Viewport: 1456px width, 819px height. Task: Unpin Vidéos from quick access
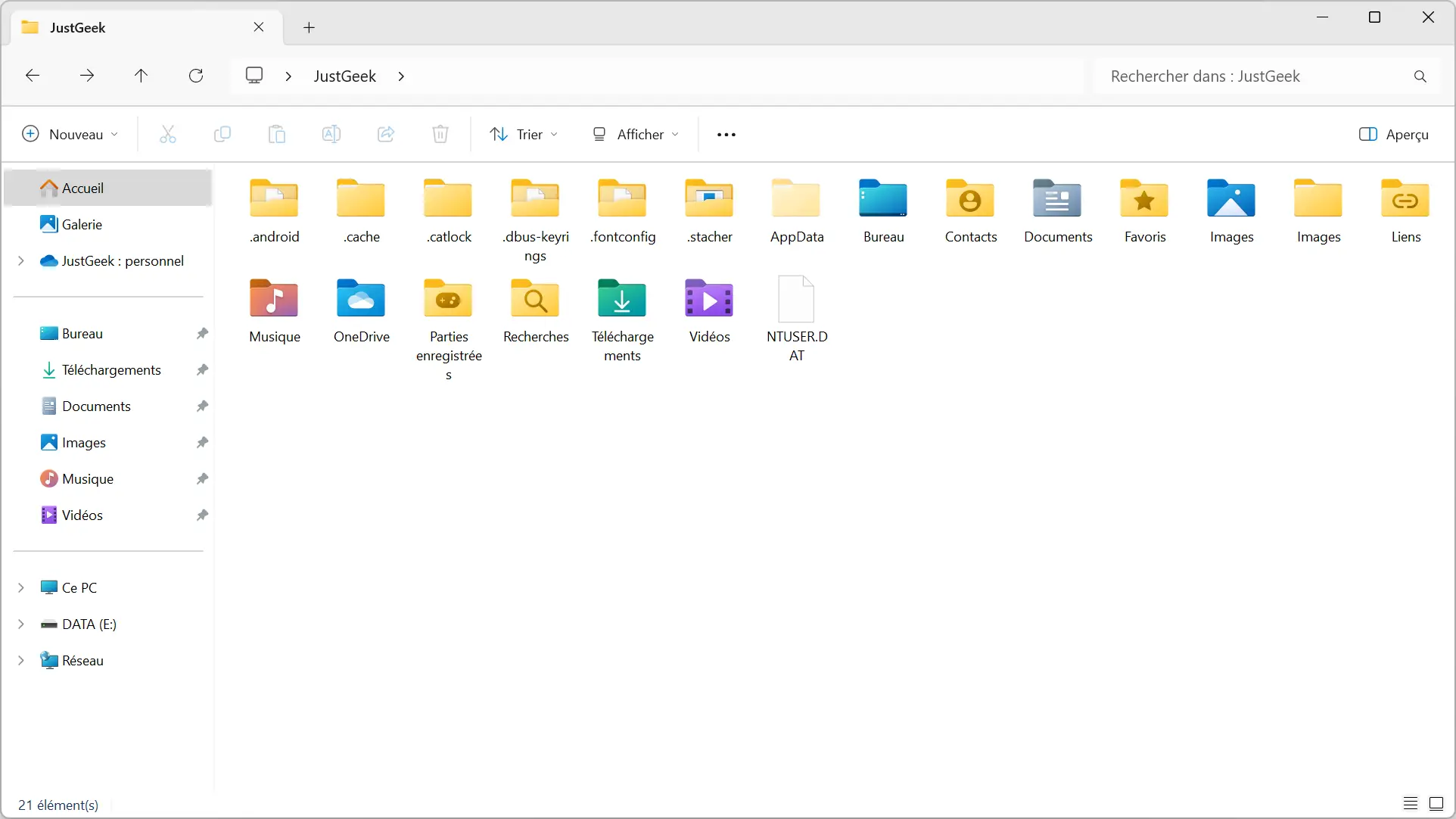pos(202,515)
